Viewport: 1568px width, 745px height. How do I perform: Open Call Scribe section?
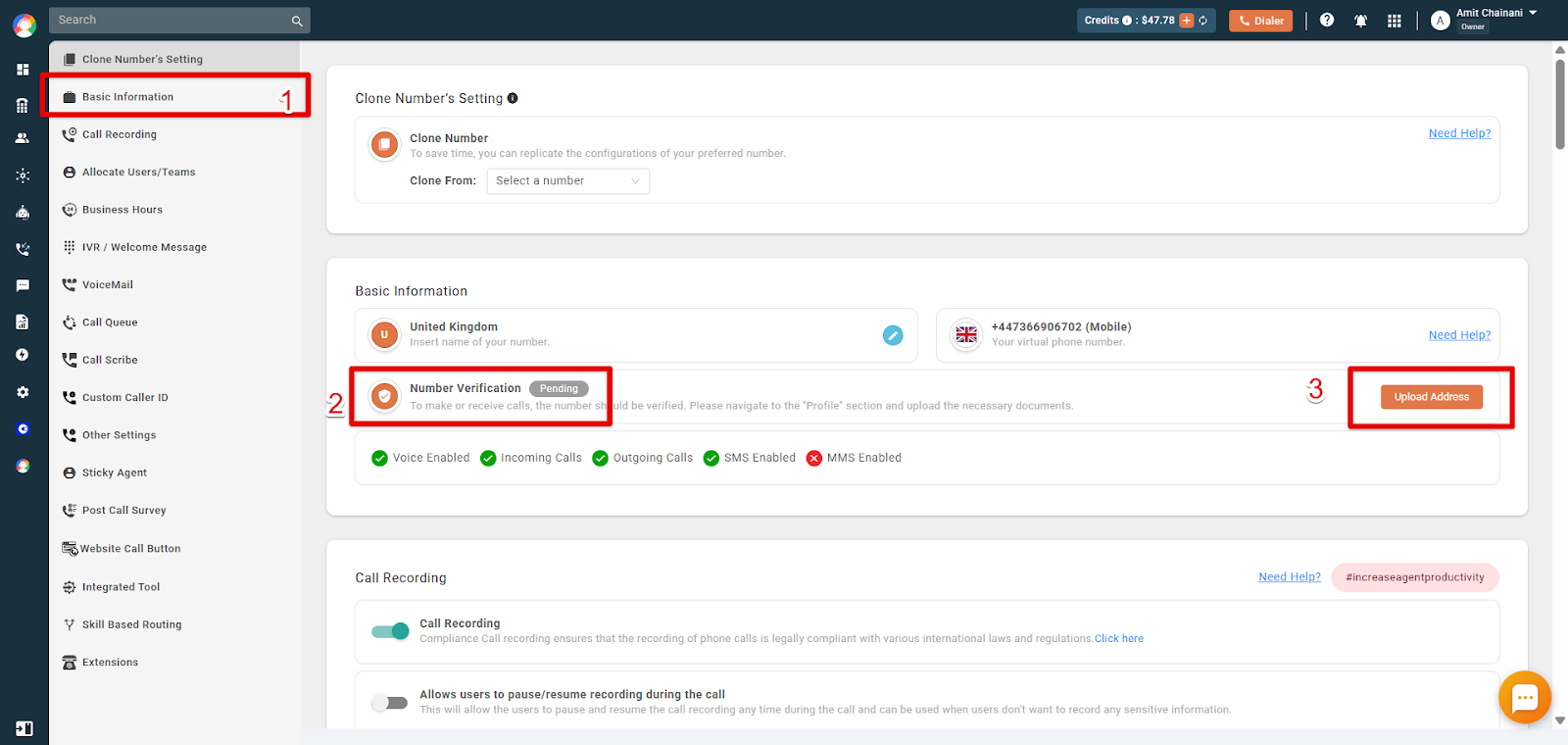[174, 360]
